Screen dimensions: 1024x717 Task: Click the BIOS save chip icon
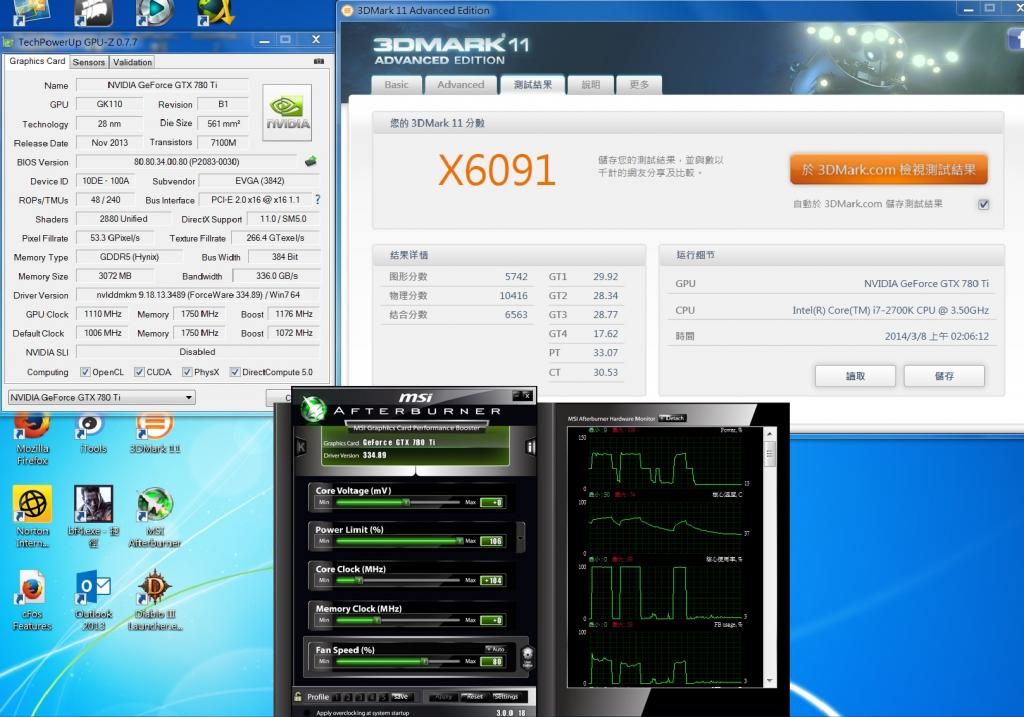point(311,162)
